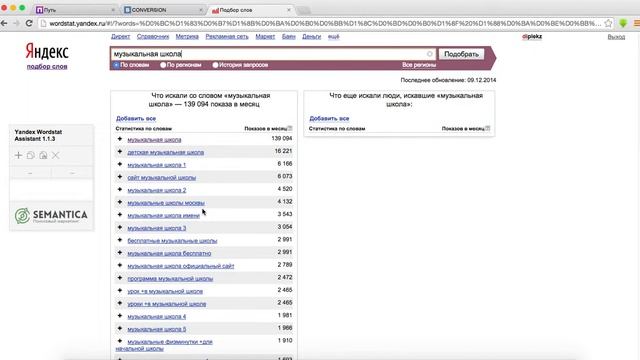Open 'Деньги' in top navigation
640x360 pixels.
pyautogui.click(x=311, y=37)
